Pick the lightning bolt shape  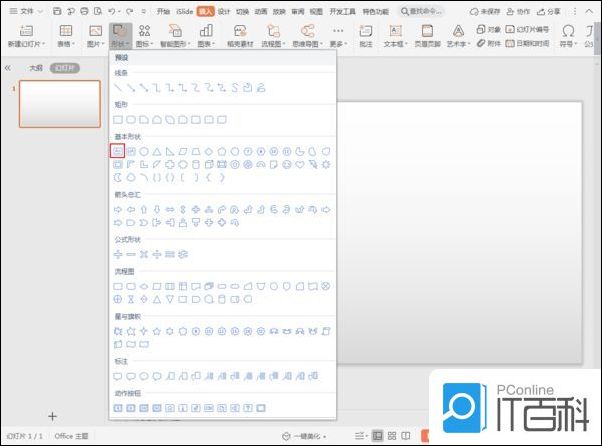click(313, 165)
